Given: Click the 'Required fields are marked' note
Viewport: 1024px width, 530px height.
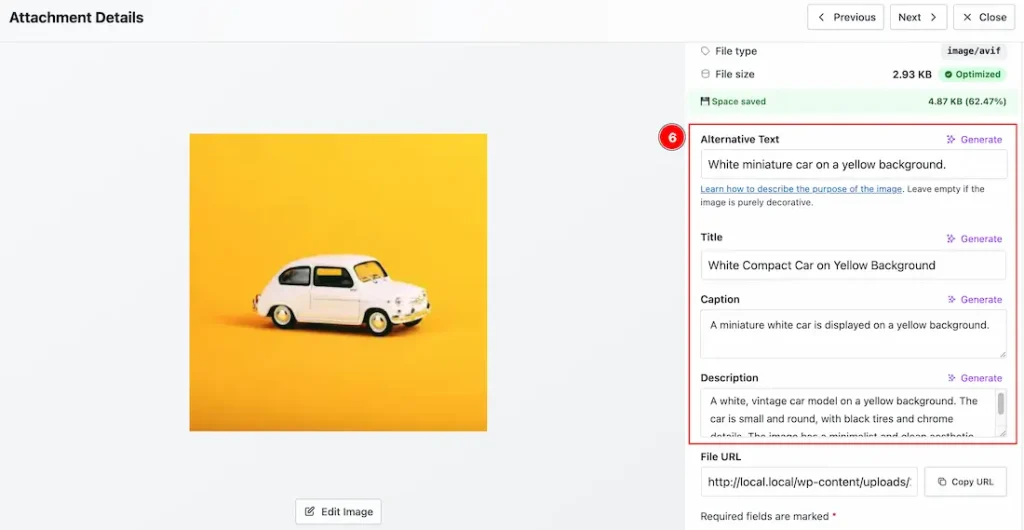Looking at the screenshot, I should [x=768, y=516].
